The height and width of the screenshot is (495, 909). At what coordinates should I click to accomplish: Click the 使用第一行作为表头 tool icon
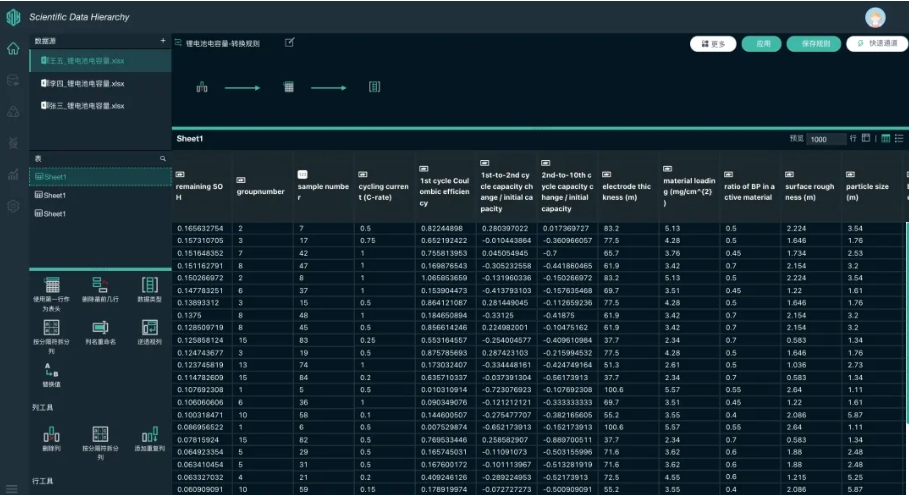point(52,286)
